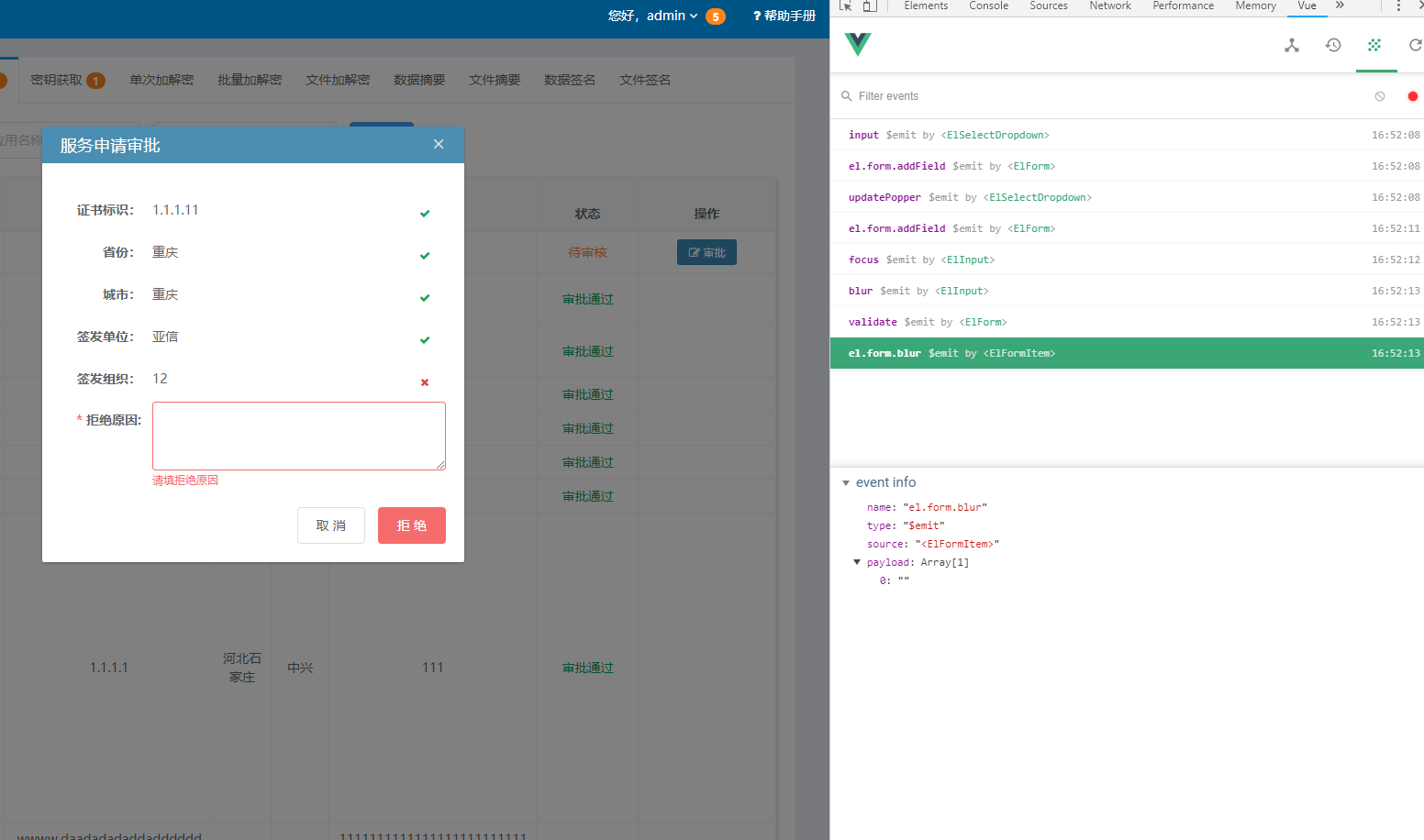Clear the Vue events log icon
The height and width of the screenshot is (840, 1424).
pyautogui.click(x=1380, y=96)
